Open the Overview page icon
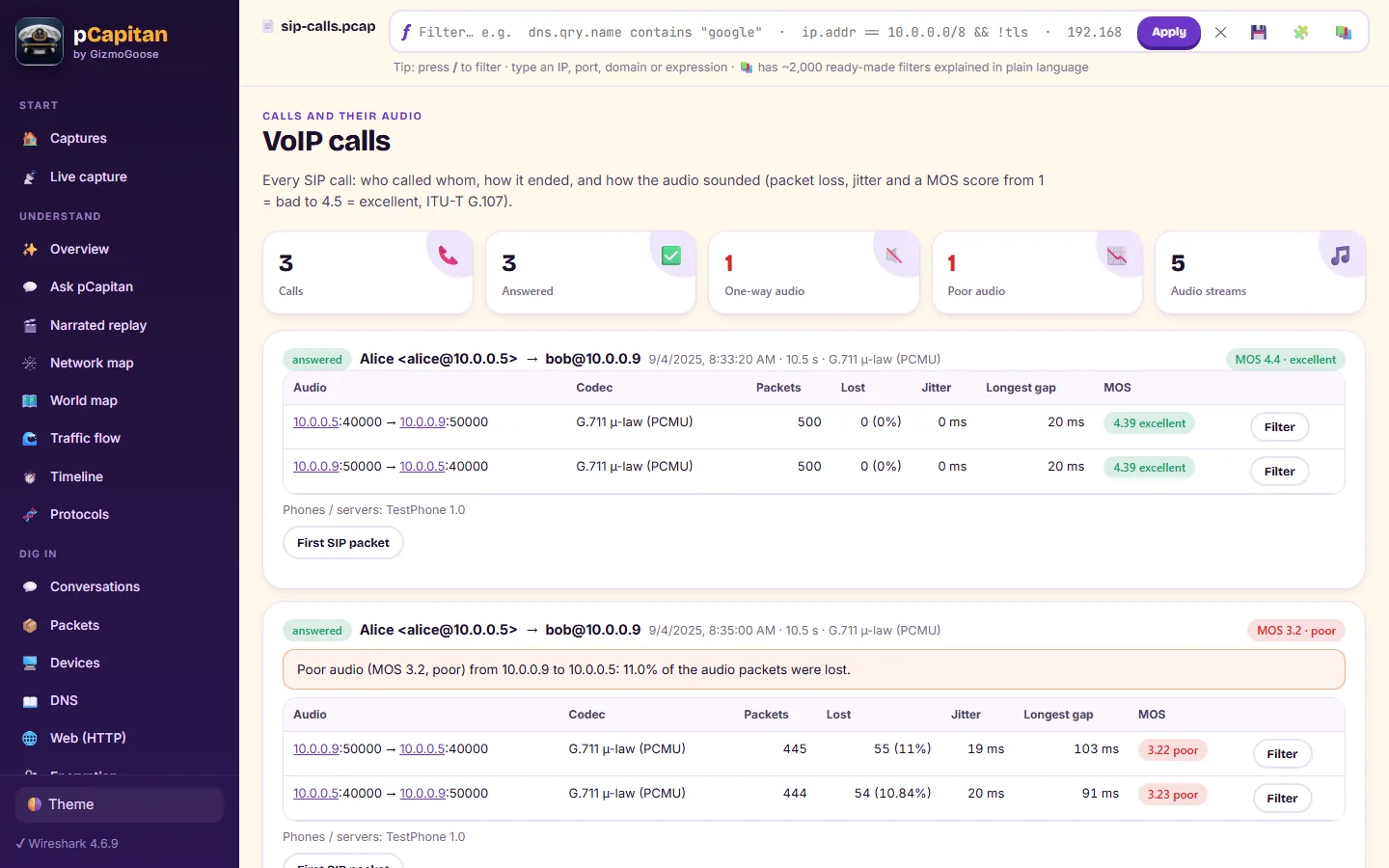Viewport: 1389px width, 868px height. click(30, 249)
